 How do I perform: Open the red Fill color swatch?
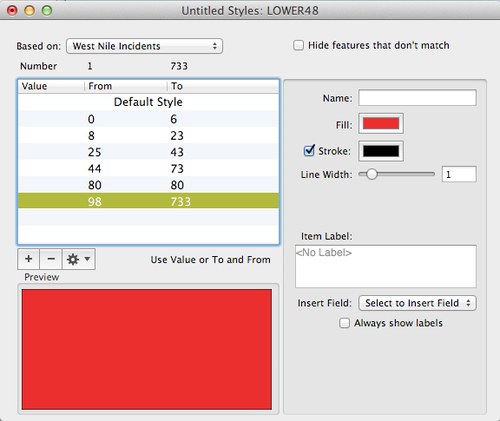pos(381,124)
